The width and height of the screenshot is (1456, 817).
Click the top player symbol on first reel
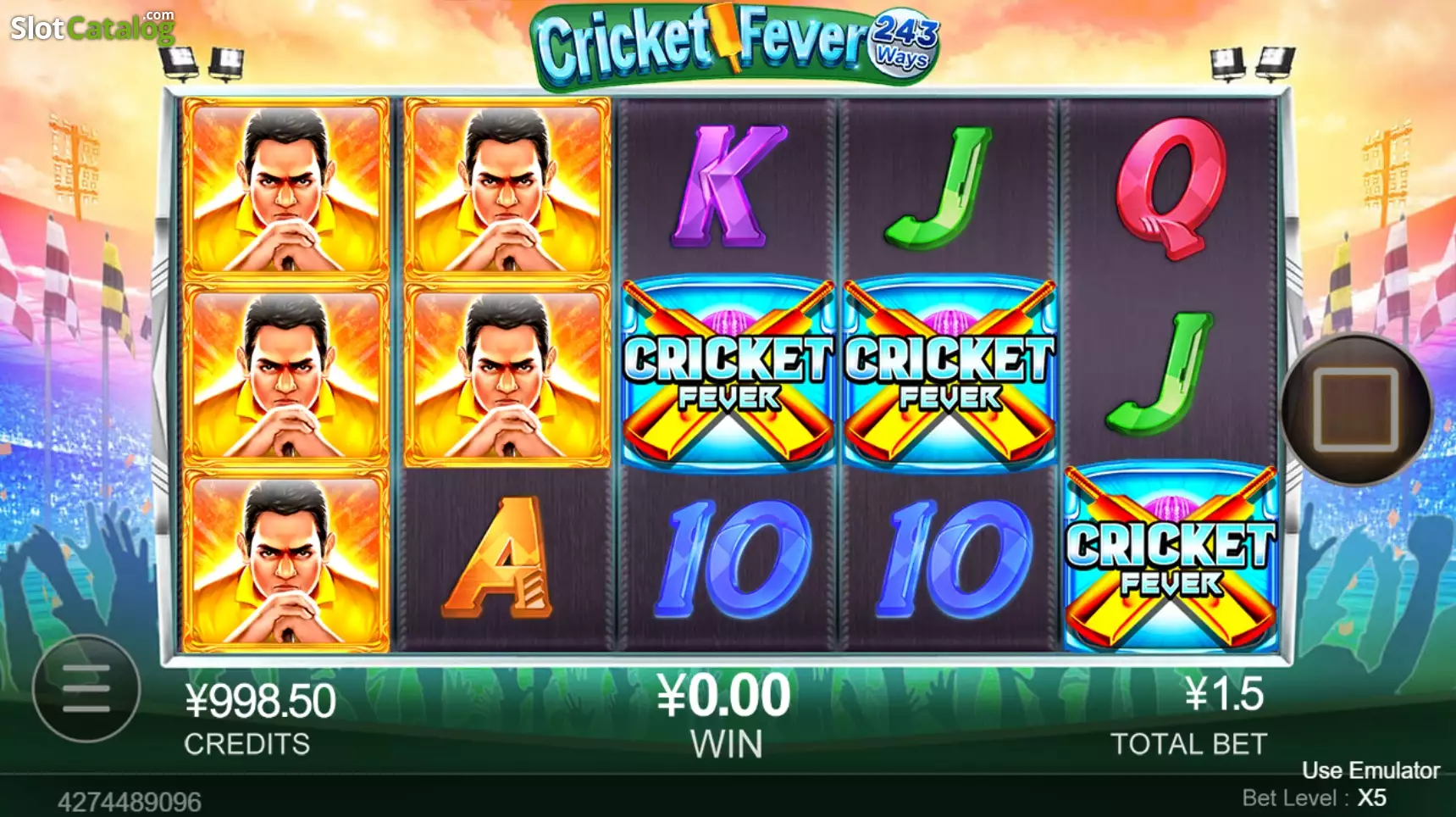click(286, 188)
